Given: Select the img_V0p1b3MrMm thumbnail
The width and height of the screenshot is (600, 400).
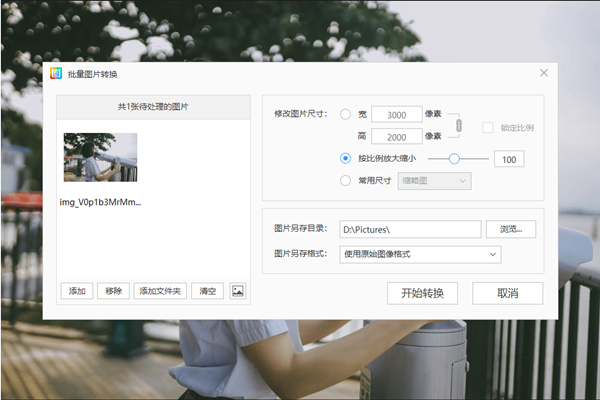Looking at the screenshot, I should click(100, 157).
